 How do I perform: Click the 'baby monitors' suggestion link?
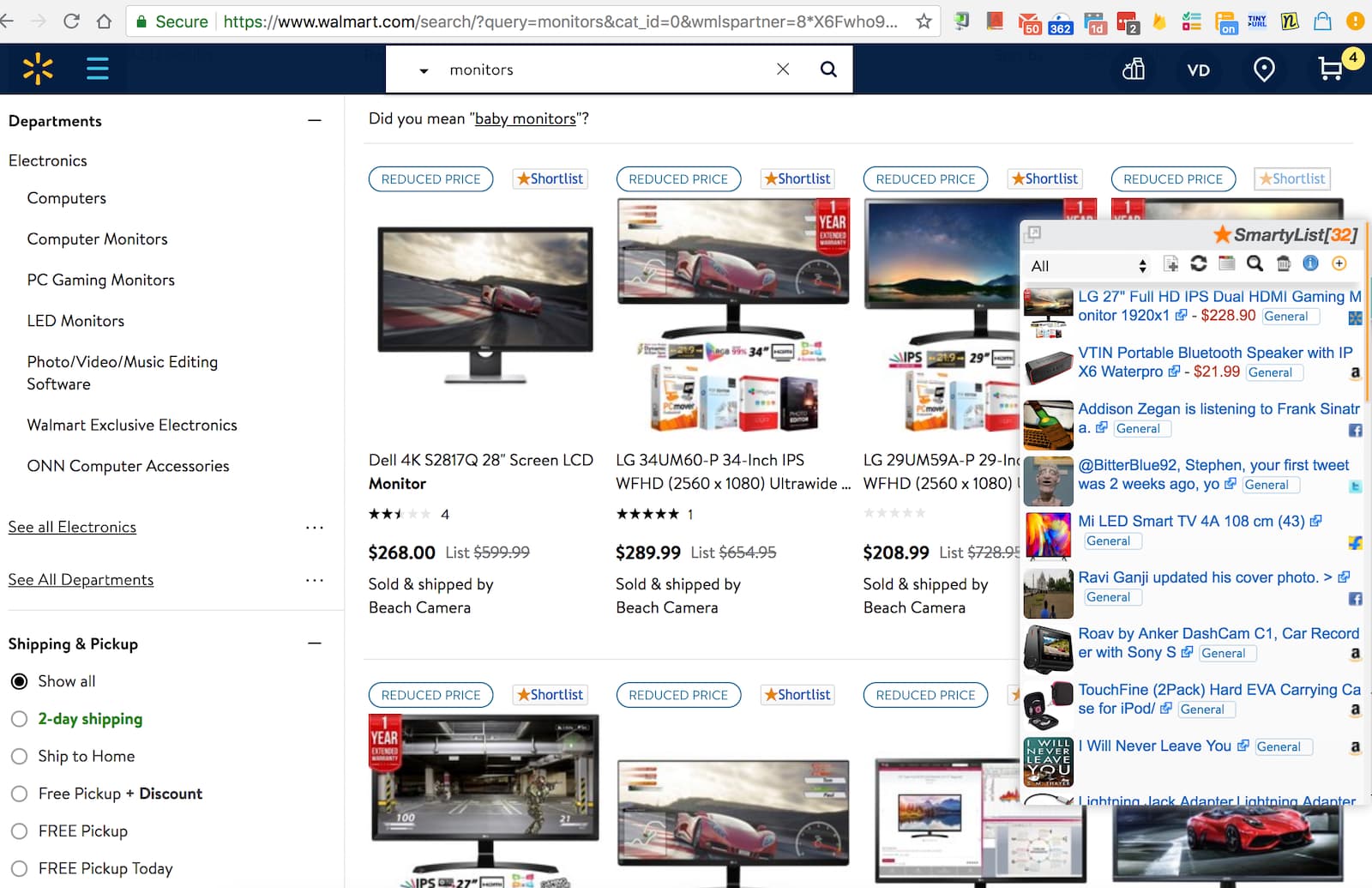pyautogui.click(x=525, y=118)
